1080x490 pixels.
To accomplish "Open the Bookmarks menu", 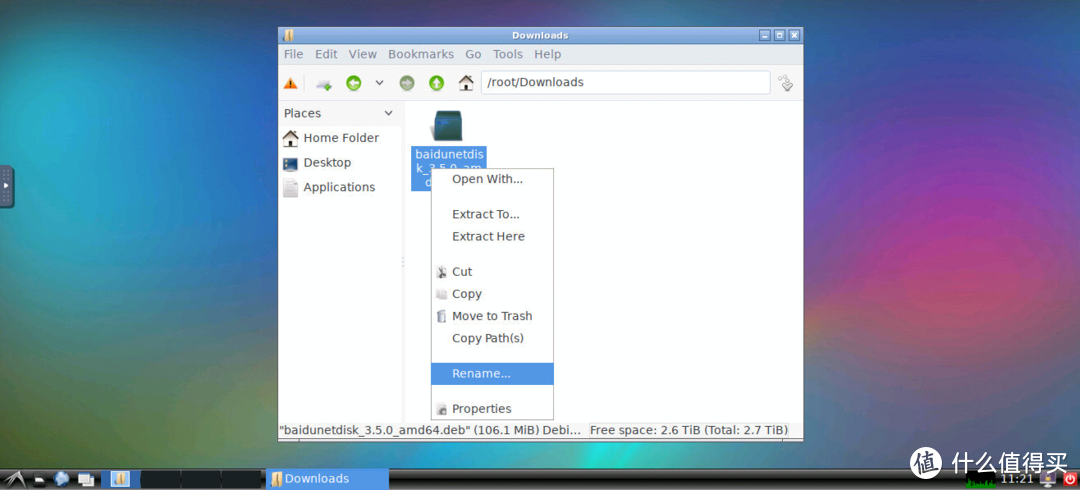I will (420, 54).
